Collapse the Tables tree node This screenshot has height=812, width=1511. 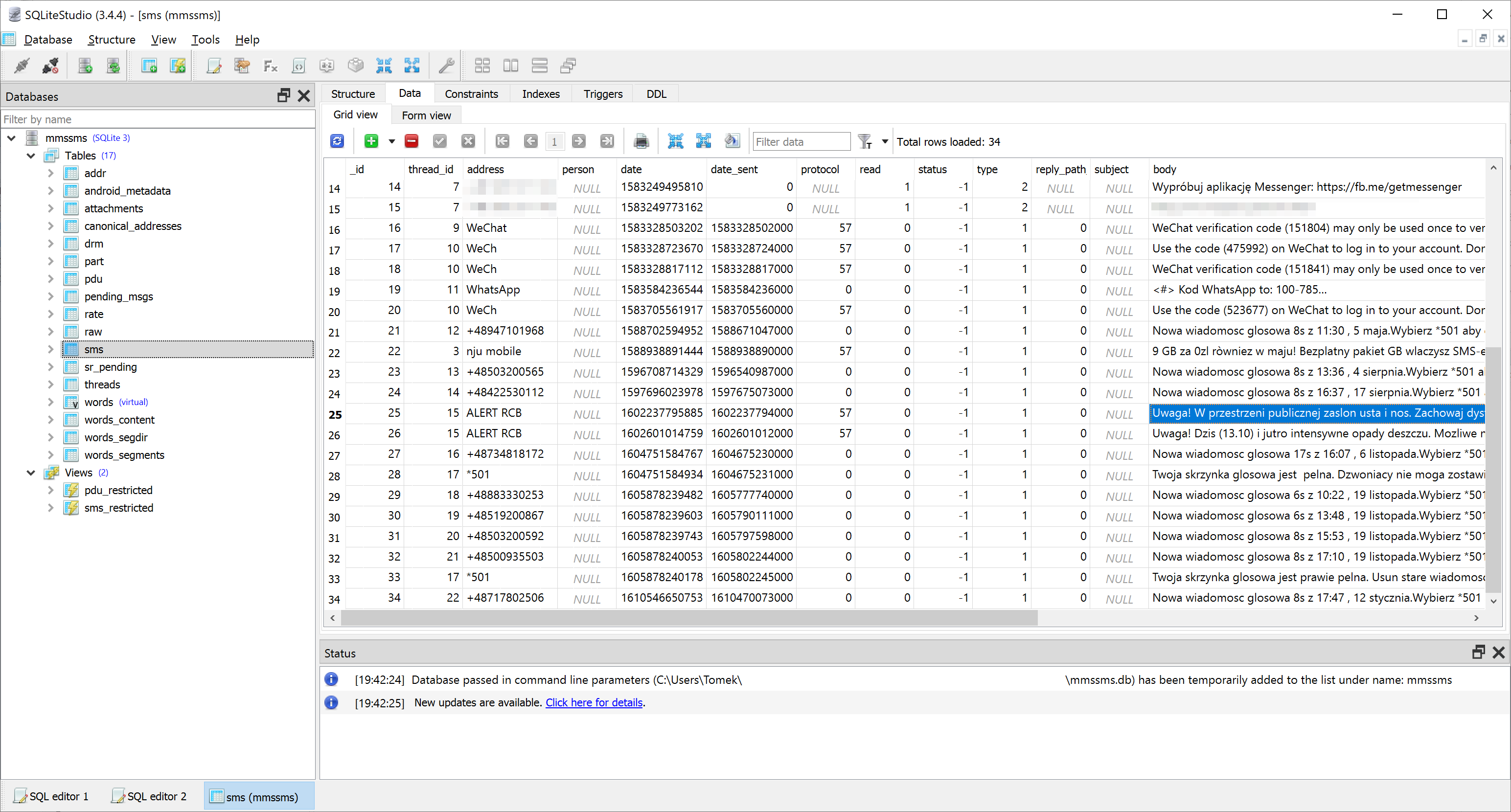pos(31,156)
